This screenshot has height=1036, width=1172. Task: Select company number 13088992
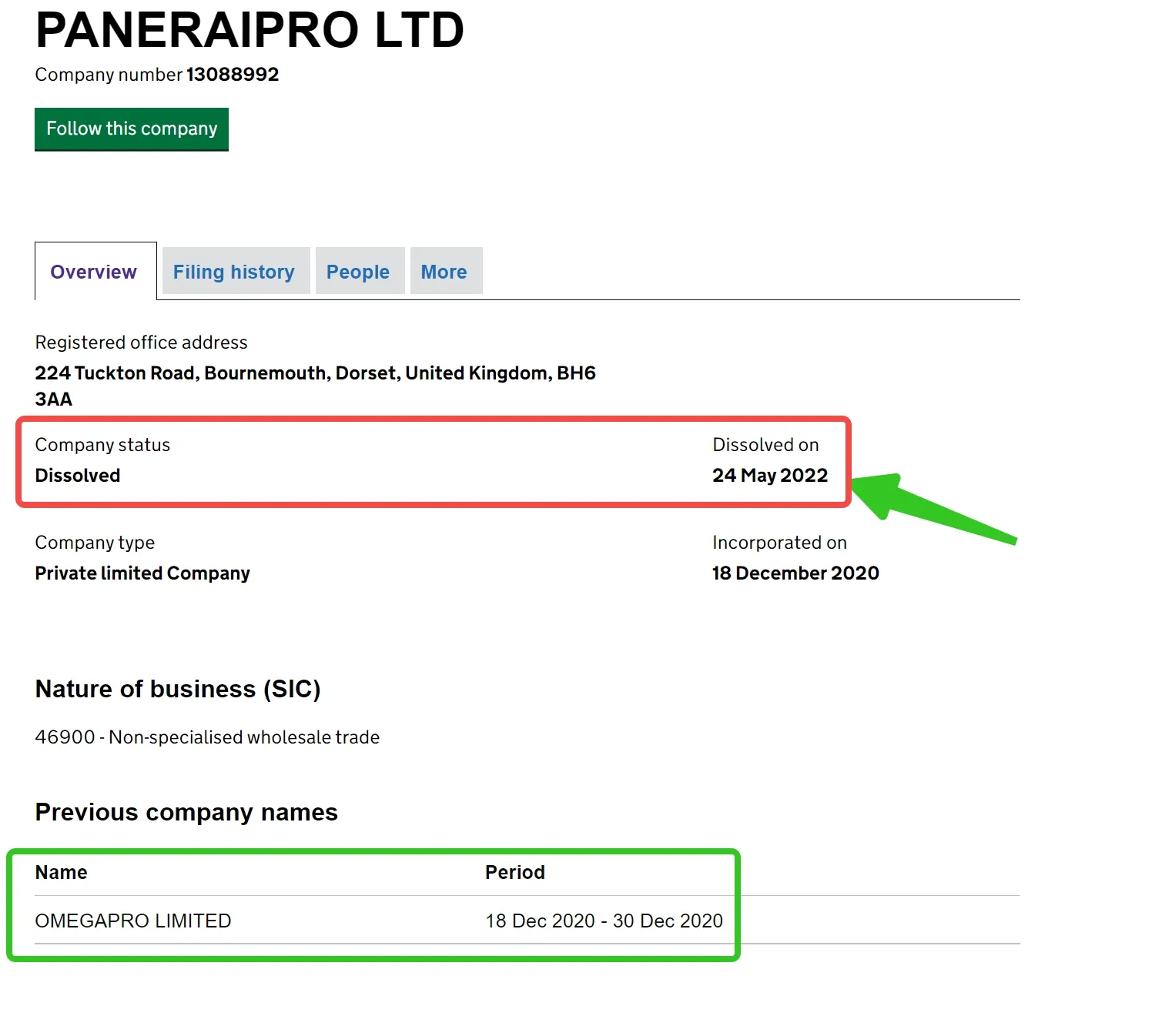coord(233,75)
